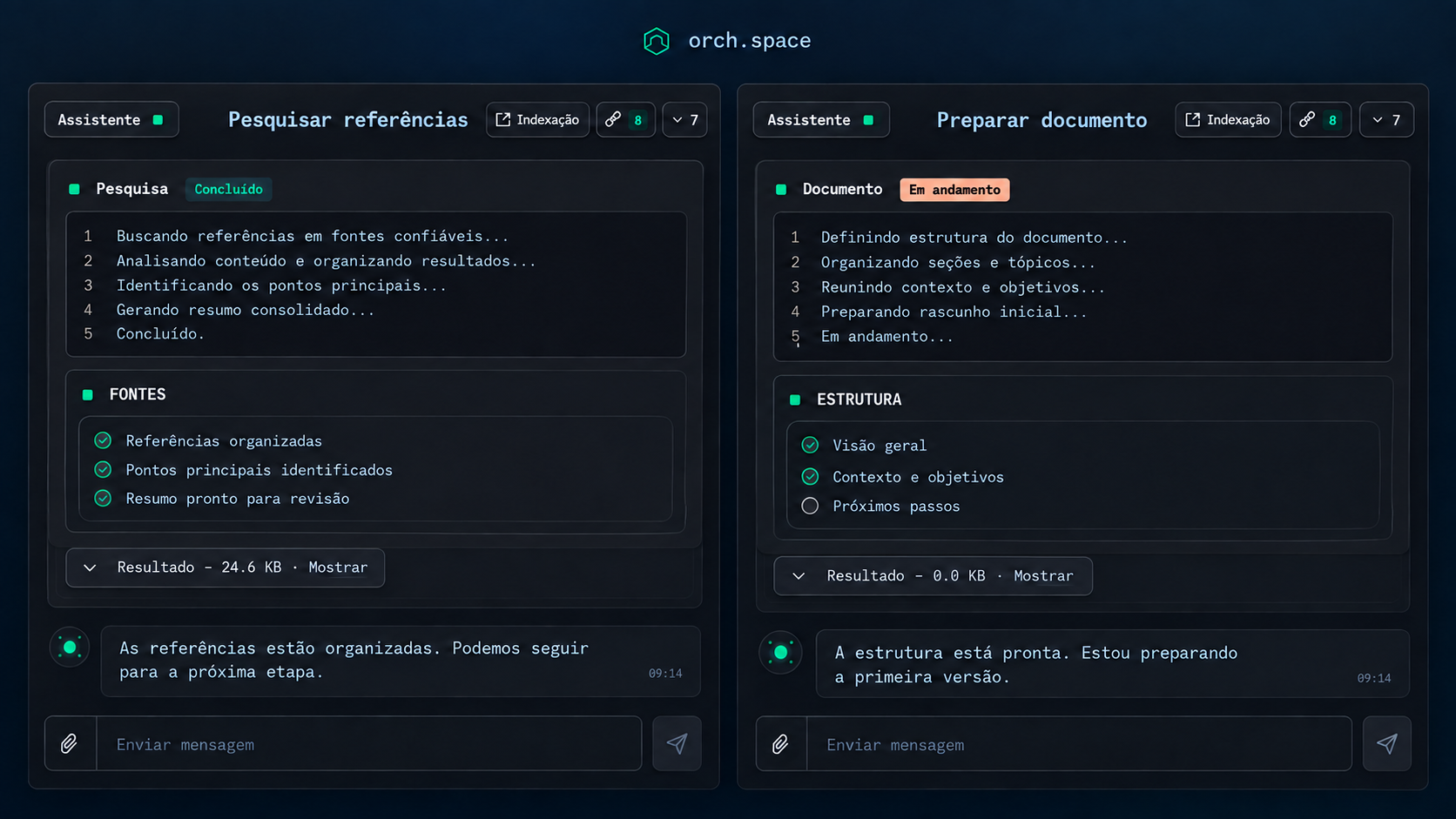Toggle Contexto e objetivos check circle
This screenshot has width=1456, height=819.
click(x=810, y=476)
